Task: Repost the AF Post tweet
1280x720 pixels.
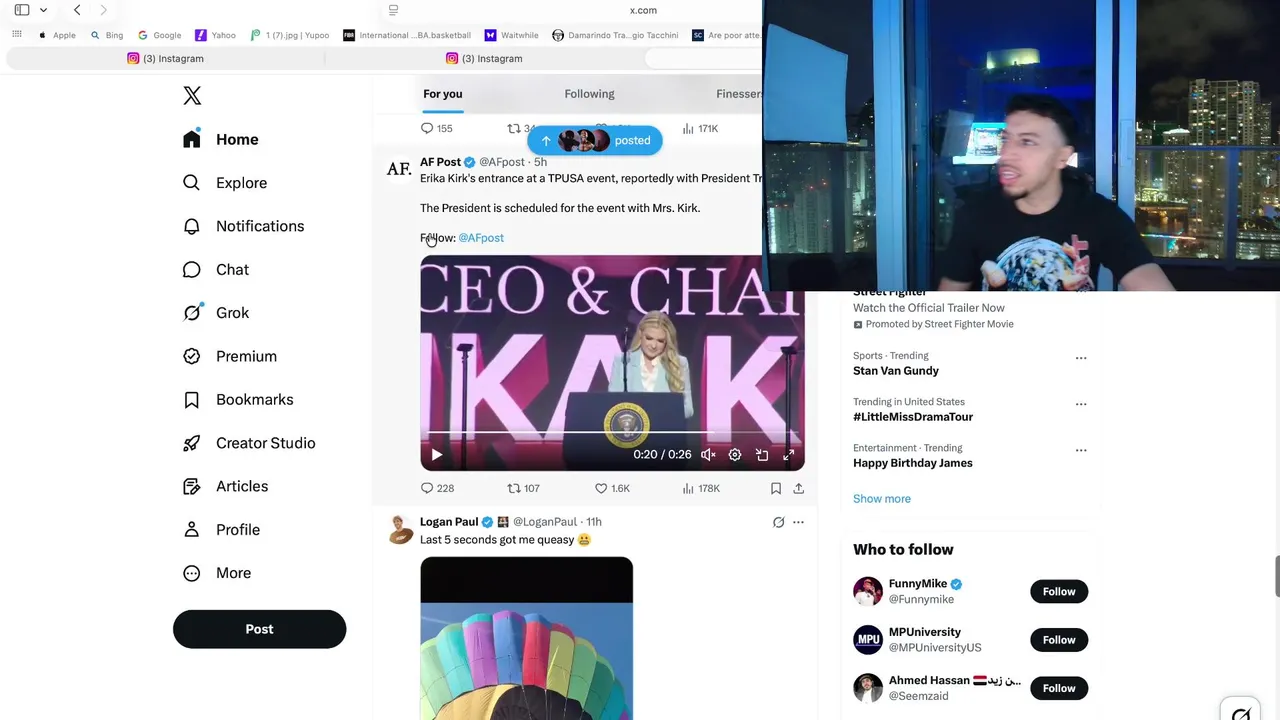Action: click(523, 488)
